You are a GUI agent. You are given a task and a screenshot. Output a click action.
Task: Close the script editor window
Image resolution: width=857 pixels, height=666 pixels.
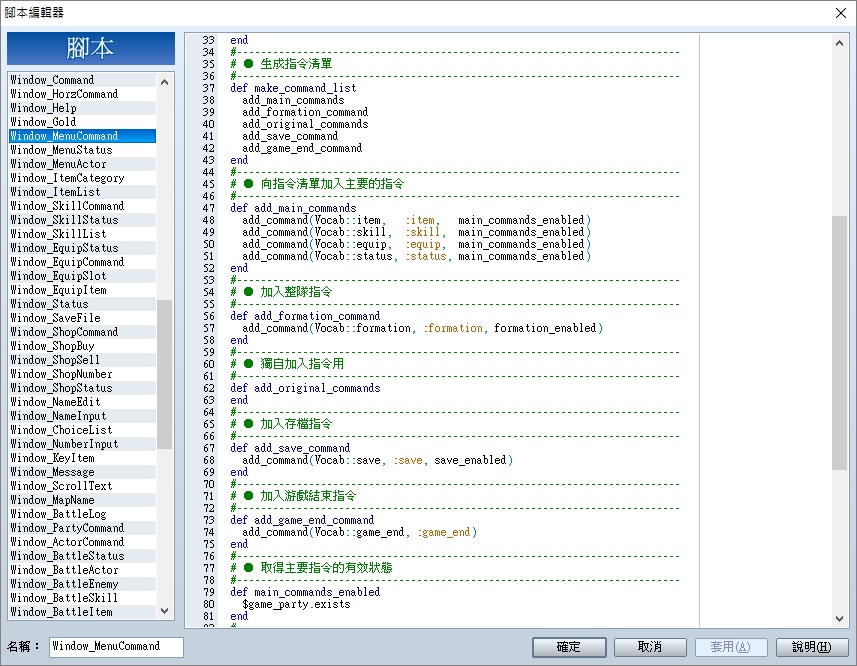(x=841, y=13)
